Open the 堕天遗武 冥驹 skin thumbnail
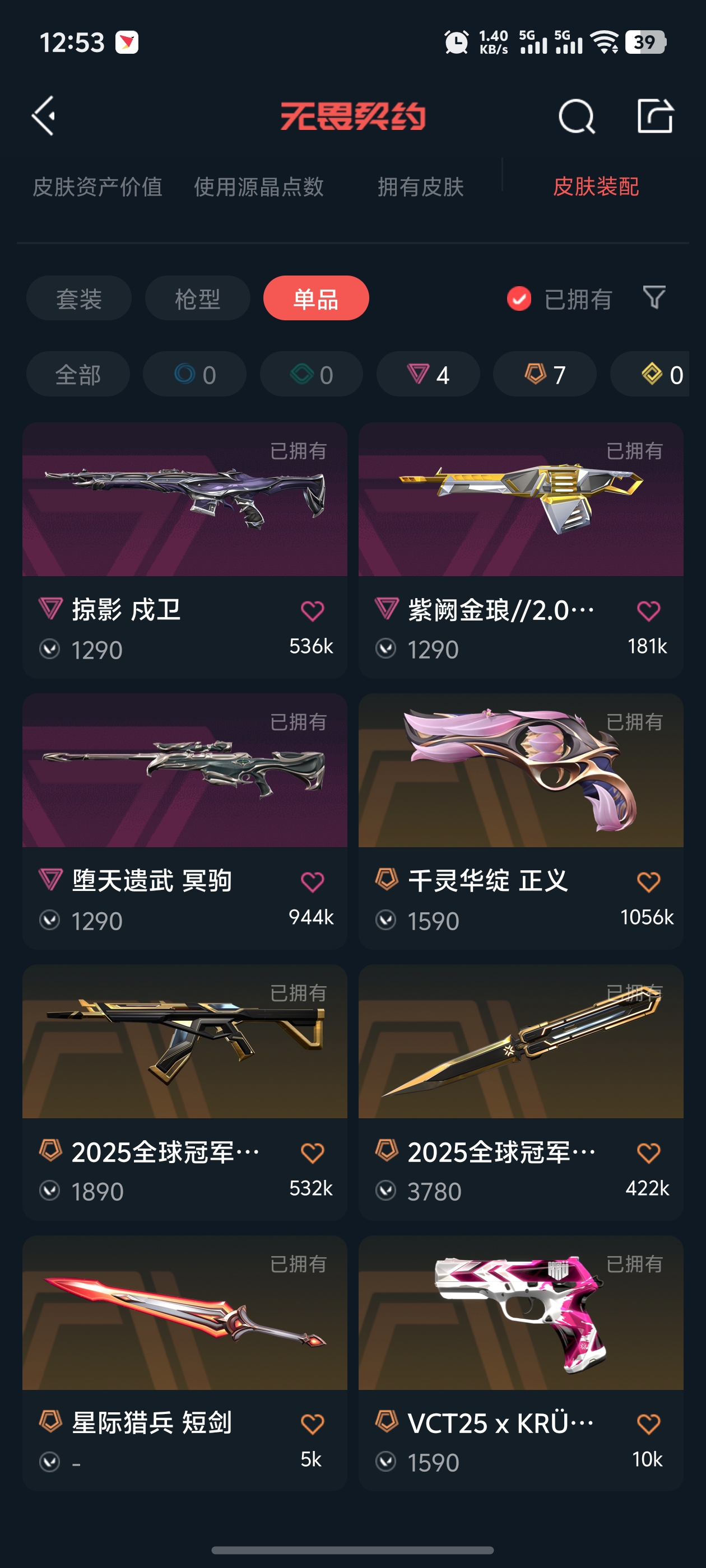 click(x=184, y=770)
